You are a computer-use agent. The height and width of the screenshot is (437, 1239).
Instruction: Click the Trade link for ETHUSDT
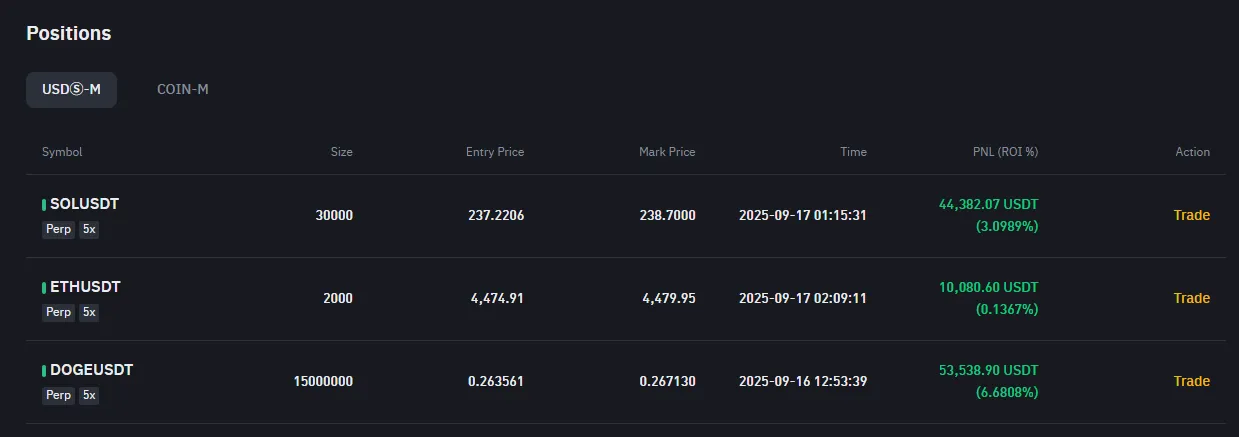pyautogui.click(x=1191, y=298)
